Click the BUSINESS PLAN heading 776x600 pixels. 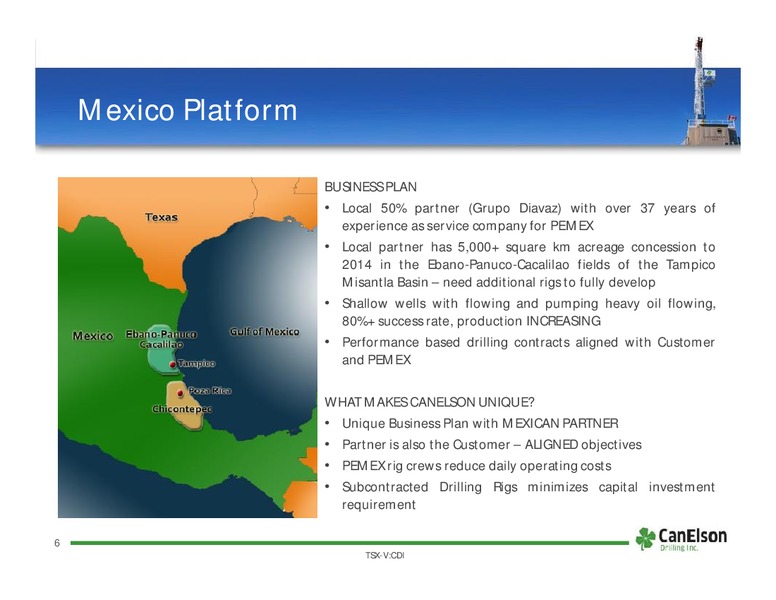click(x=371, y=187)
